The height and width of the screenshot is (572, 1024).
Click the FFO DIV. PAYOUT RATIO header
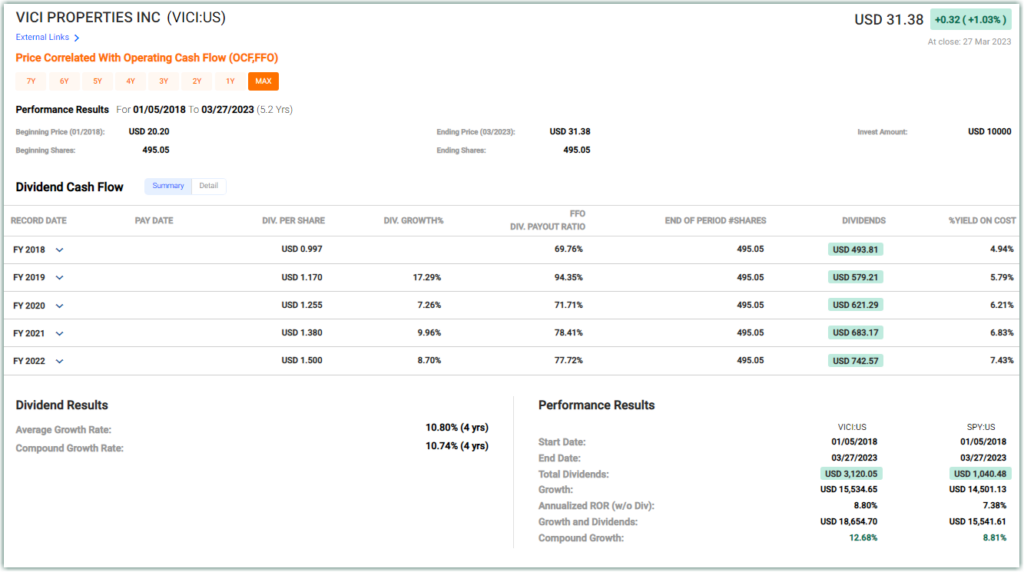pyautogui.click(x=548, y=220)
